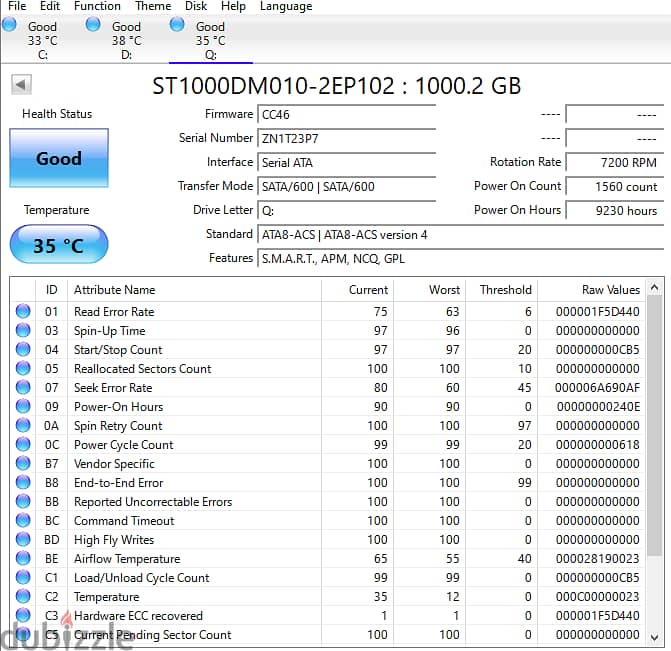Click status orb for Power Cycle Count
The height and width of the screenshot is (651, 671).
tap(23, 444)
